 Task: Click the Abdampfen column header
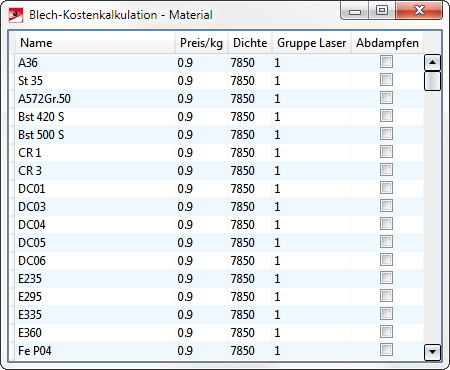(x=387, y=43)
